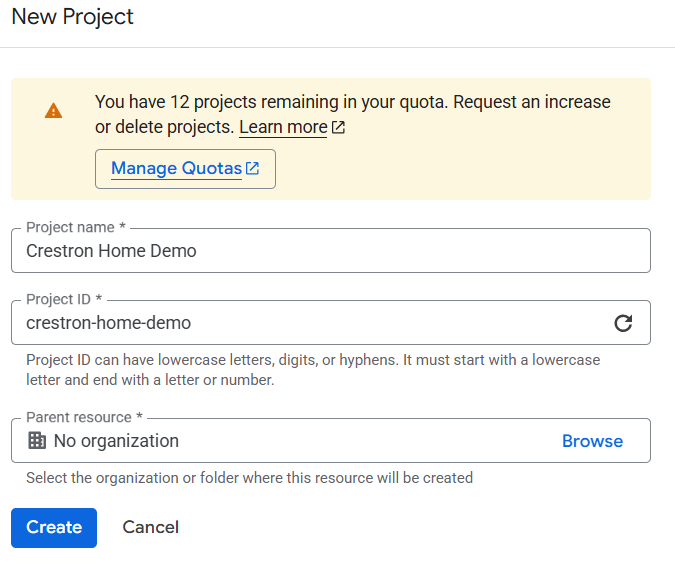Click the 'Select the organization or folder' hint
This screenshot has width=675, height=567.
coord(249,478)
